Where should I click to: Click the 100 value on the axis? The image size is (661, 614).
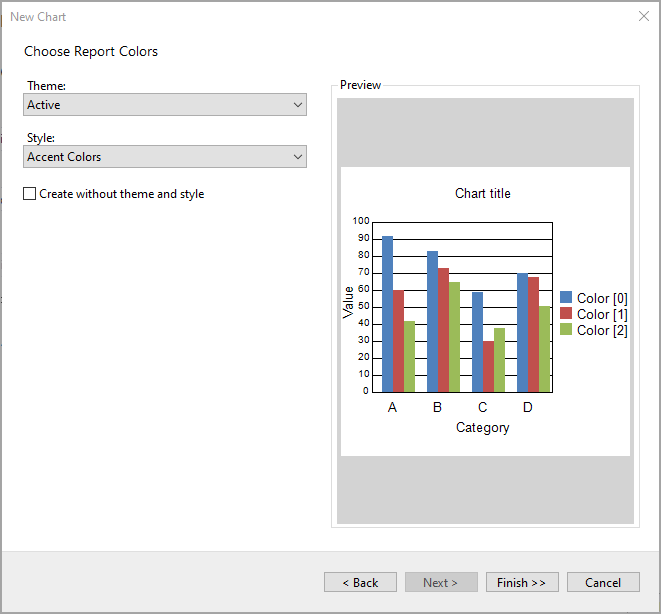click(361, 221)
